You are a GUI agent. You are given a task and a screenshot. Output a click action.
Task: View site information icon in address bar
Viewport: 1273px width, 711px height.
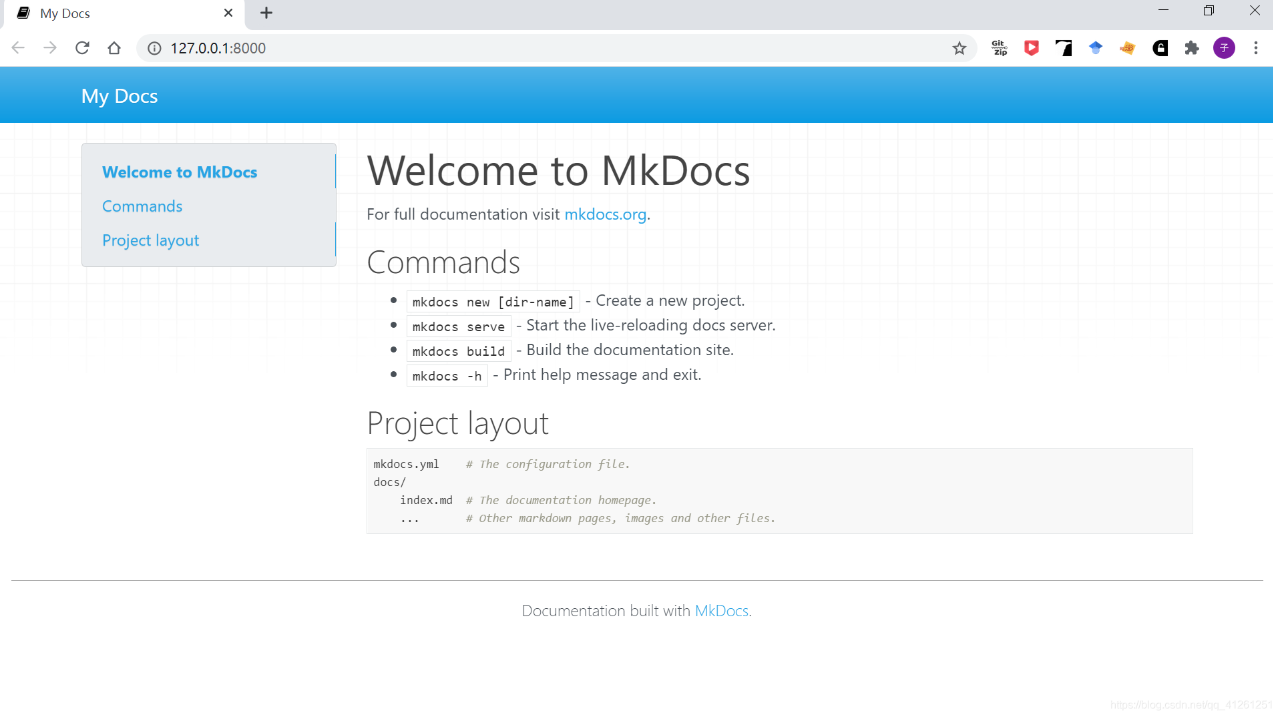(x=154, y=48)
